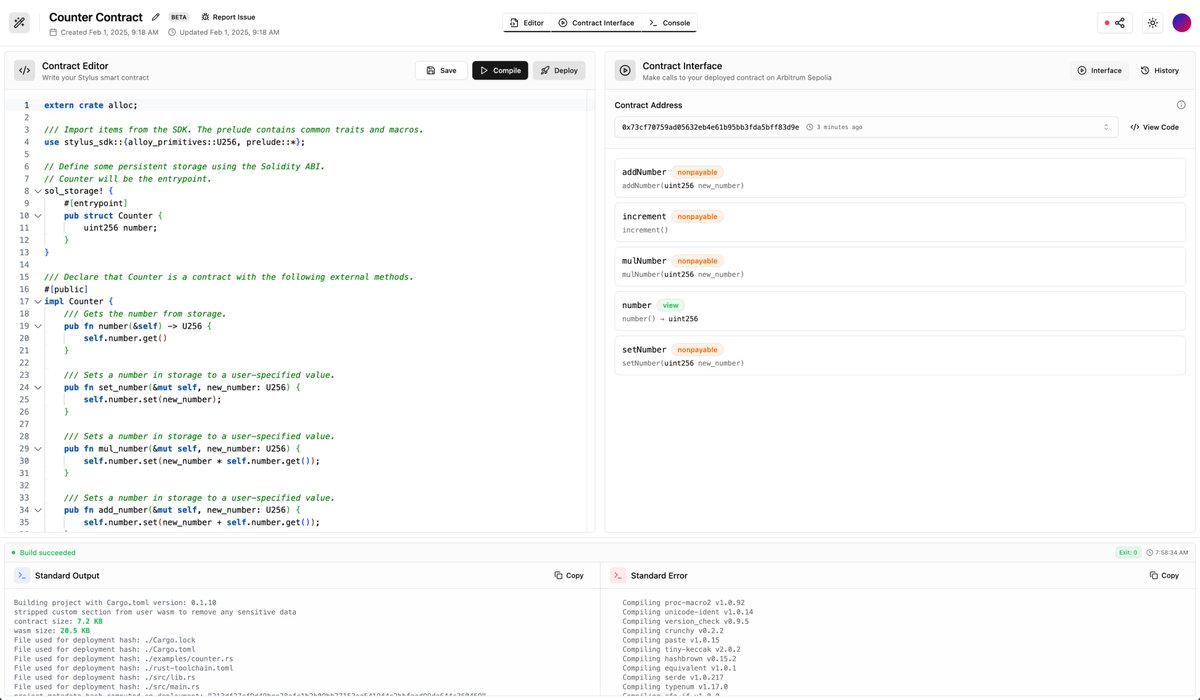Copy Standard Error text
Viewport: 1200px width, 700px height.
pyautogui.click(x=1164, y=575)
